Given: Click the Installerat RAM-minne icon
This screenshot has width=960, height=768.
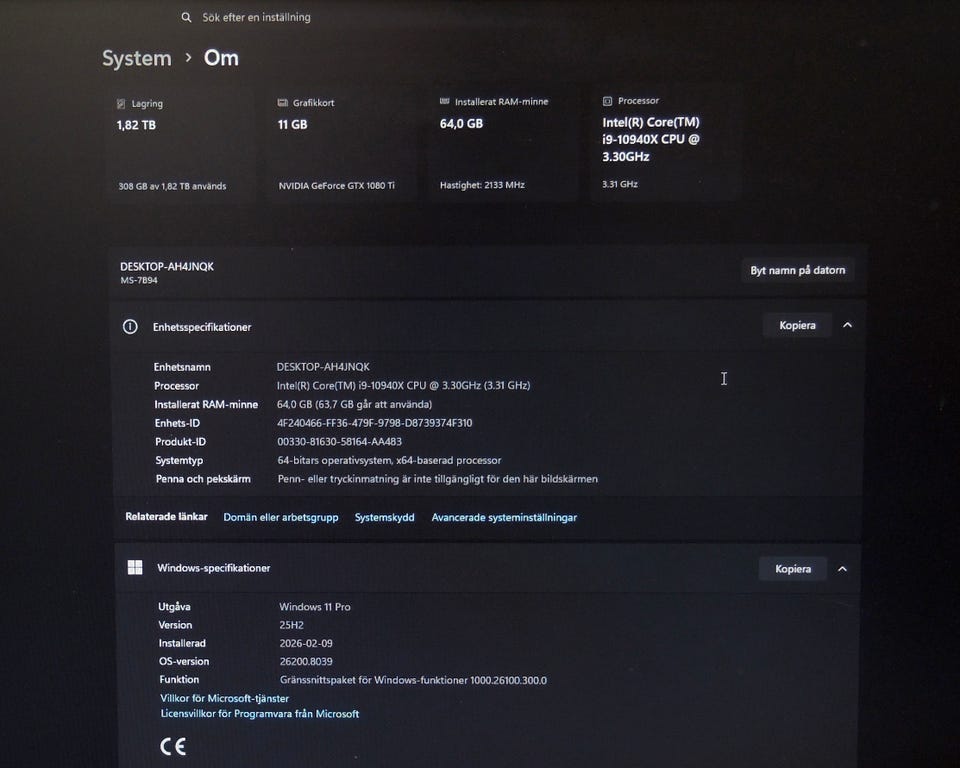Looking at the screenshot, I should (445, 101).
